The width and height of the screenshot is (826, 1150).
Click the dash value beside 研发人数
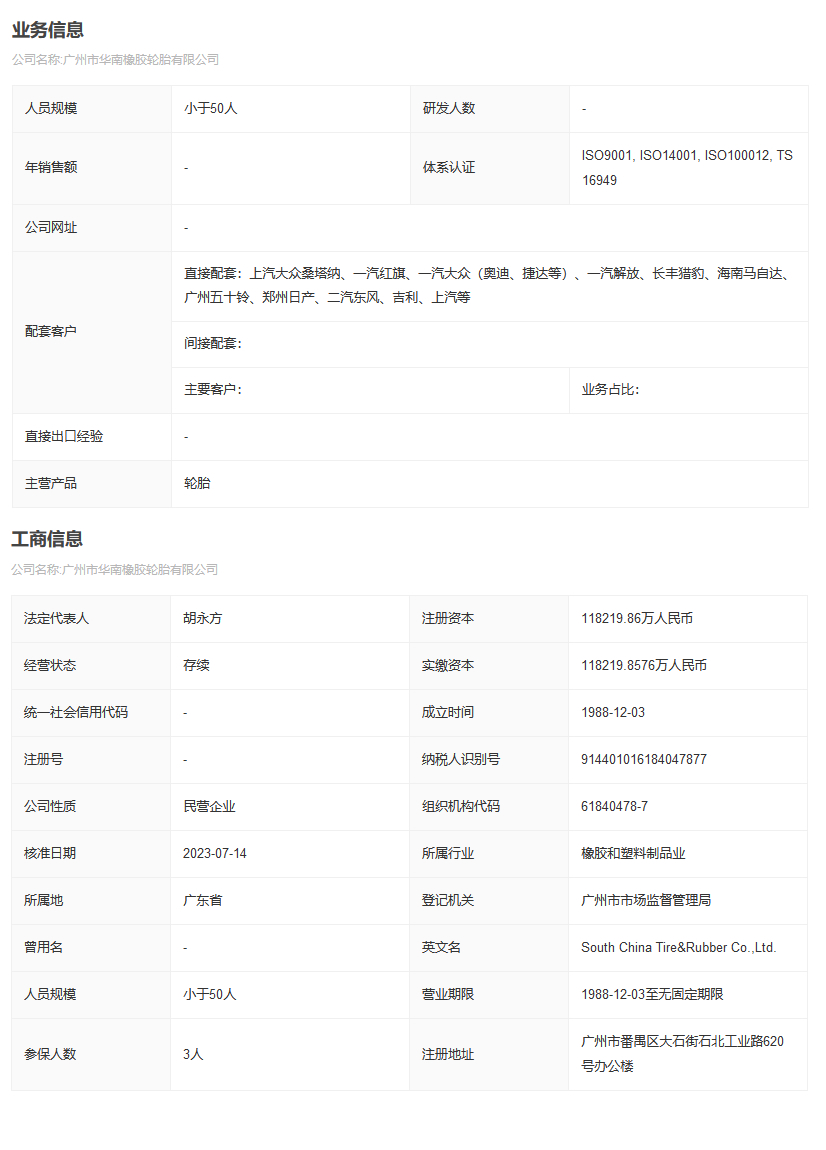[x=584, y=109]
